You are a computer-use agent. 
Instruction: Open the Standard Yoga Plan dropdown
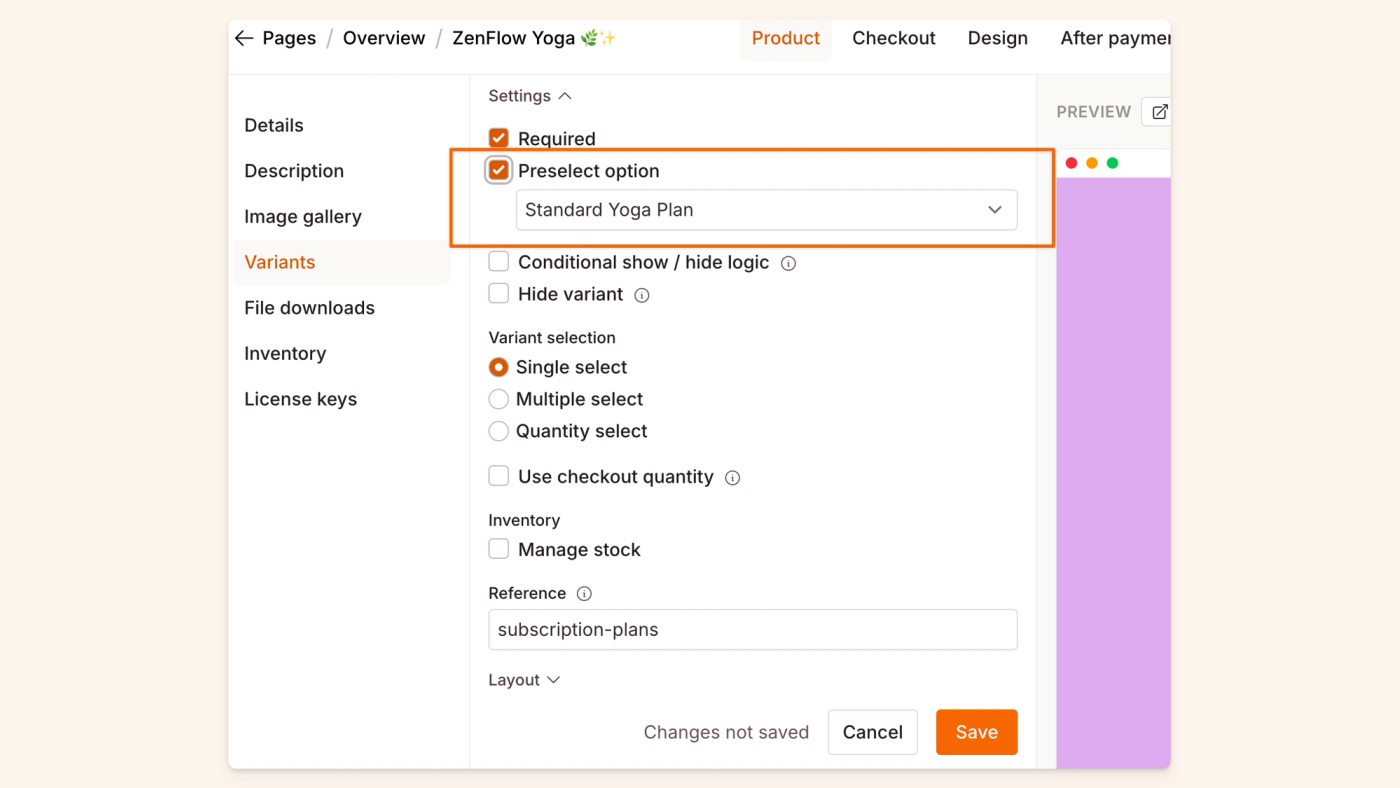(766, 210)
